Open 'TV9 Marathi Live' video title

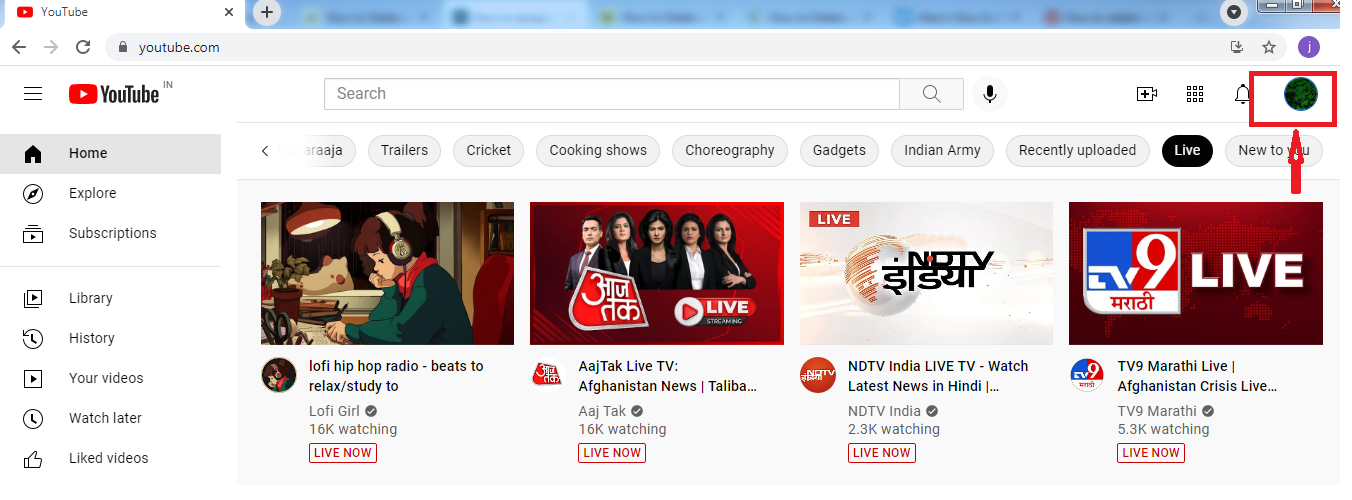click(x=1198, y=376)
